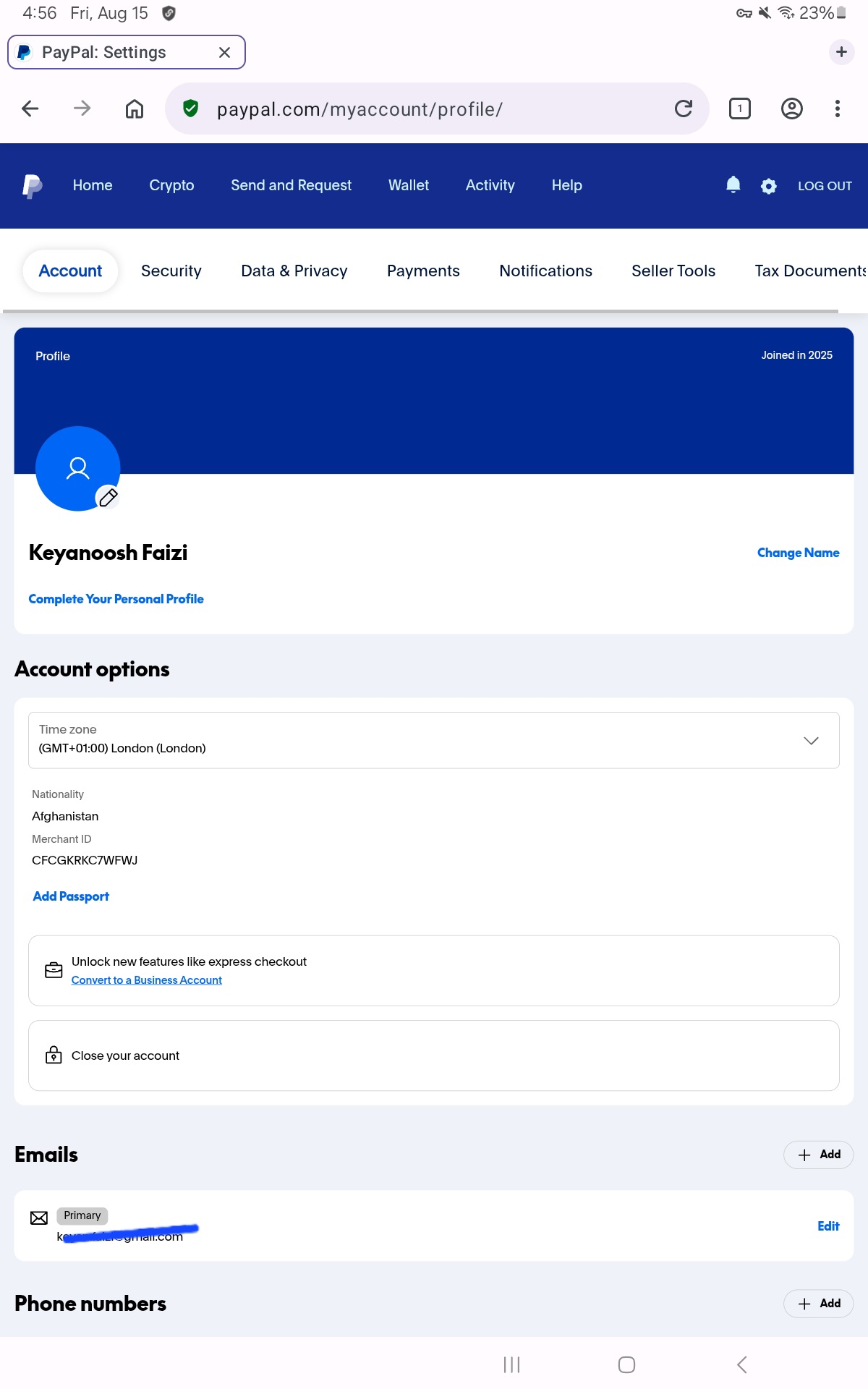
Task: Go back with browser back arrow
Action: click(x=30, y=109)
